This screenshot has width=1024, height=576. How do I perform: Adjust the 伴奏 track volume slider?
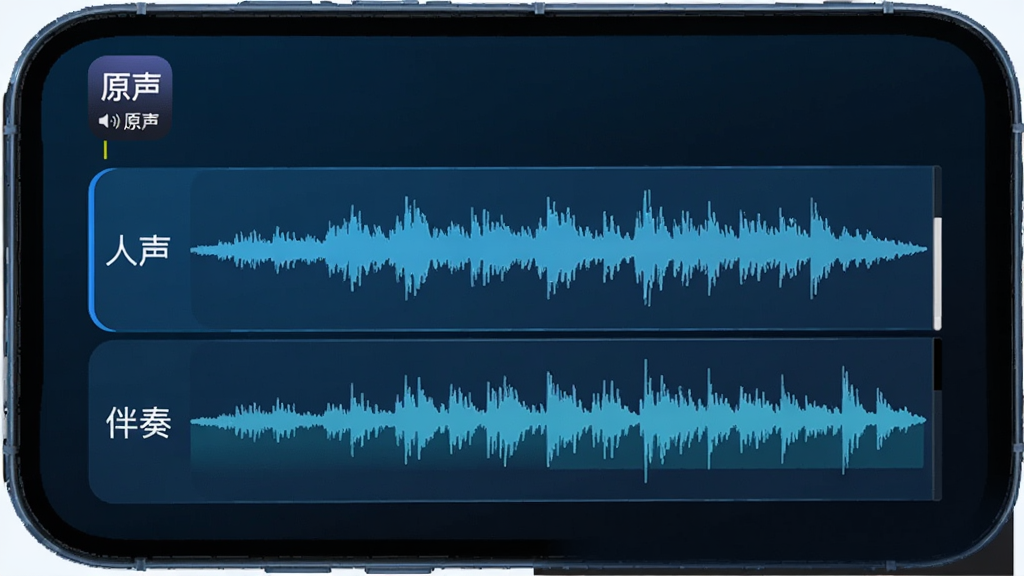tap(938, 420)
